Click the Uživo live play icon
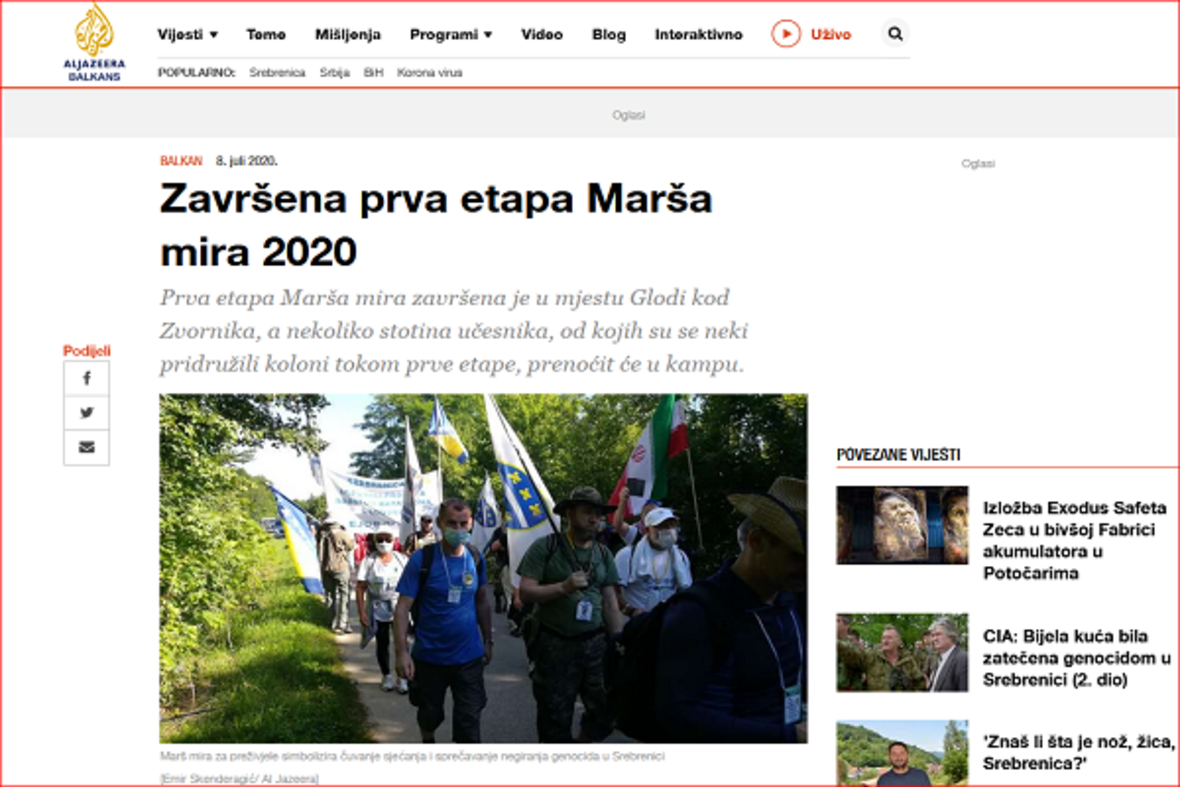Viewport: 1180px width, 787px height. (786, 34)
